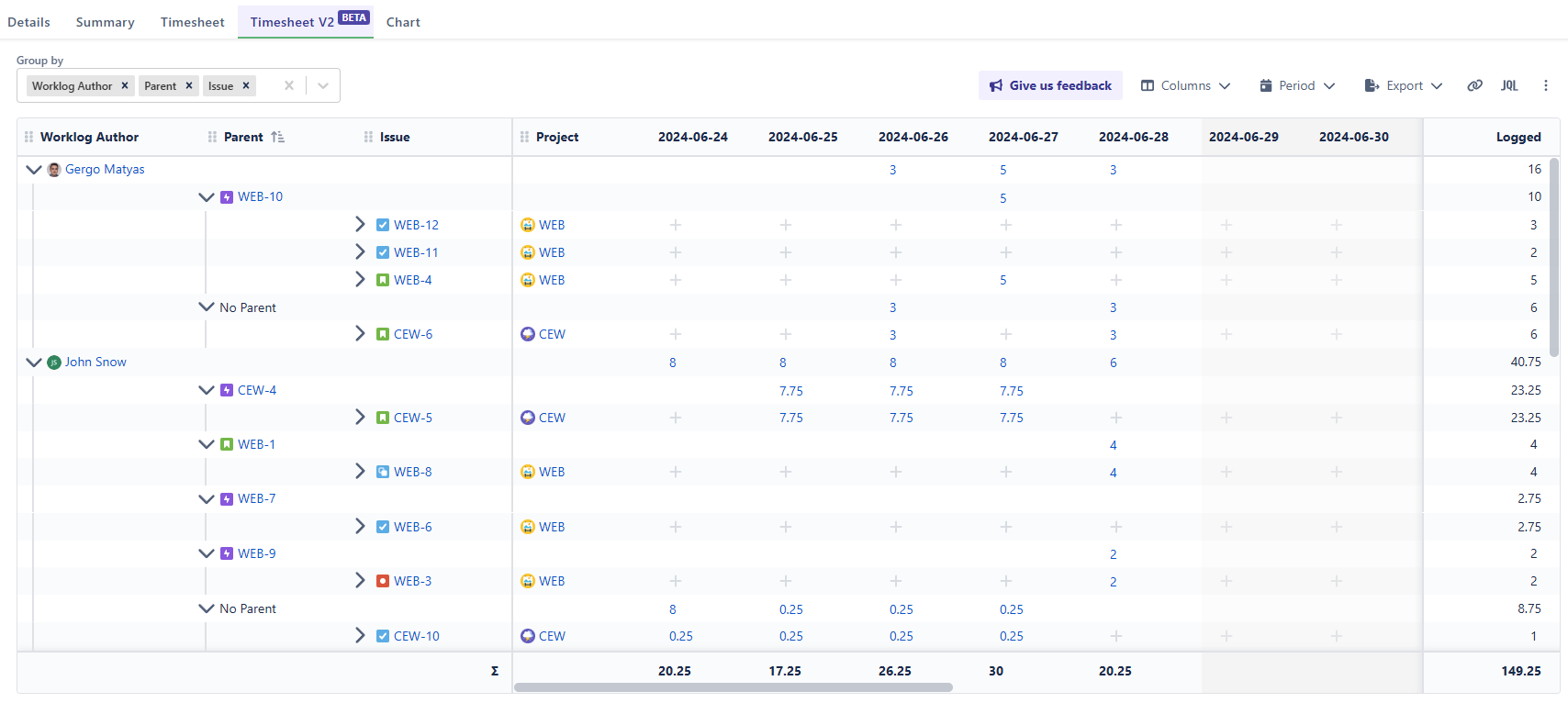Click Worklog Author column drag handle

click(x=29, y=137)
